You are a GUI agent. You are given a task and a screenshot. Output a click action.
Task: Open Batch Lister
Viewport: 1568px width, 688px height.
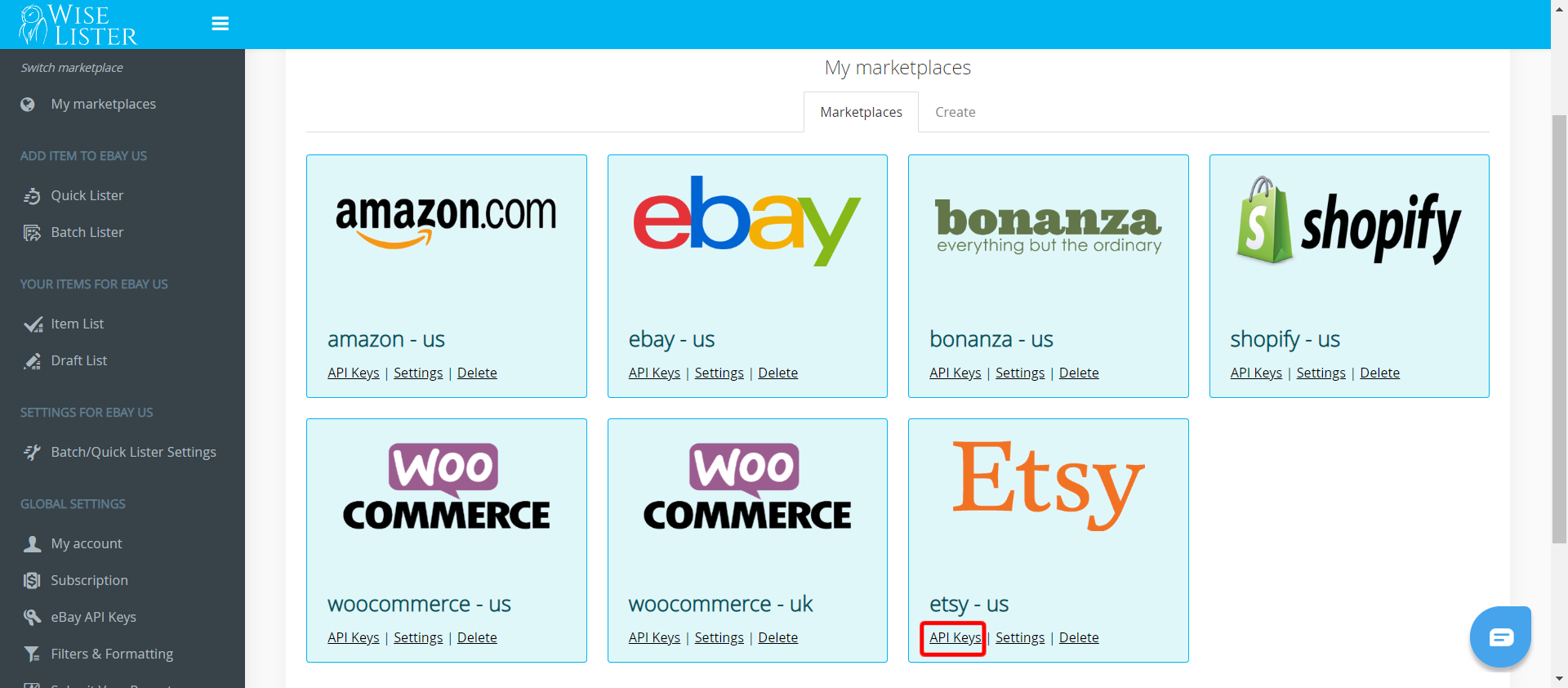(87, 232)
